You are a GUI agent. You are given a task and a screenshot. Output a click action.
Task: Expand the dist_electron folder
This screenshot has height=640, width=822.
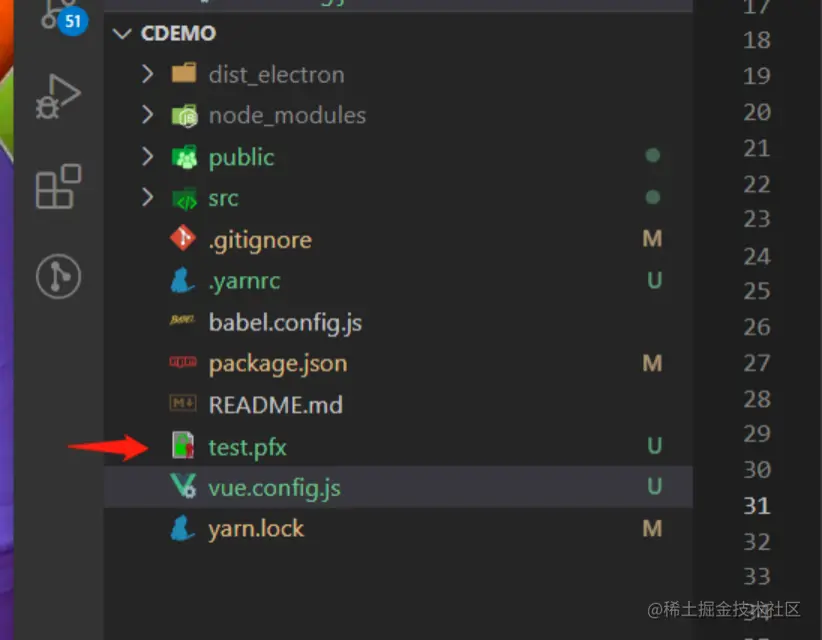tap(148, 74)
